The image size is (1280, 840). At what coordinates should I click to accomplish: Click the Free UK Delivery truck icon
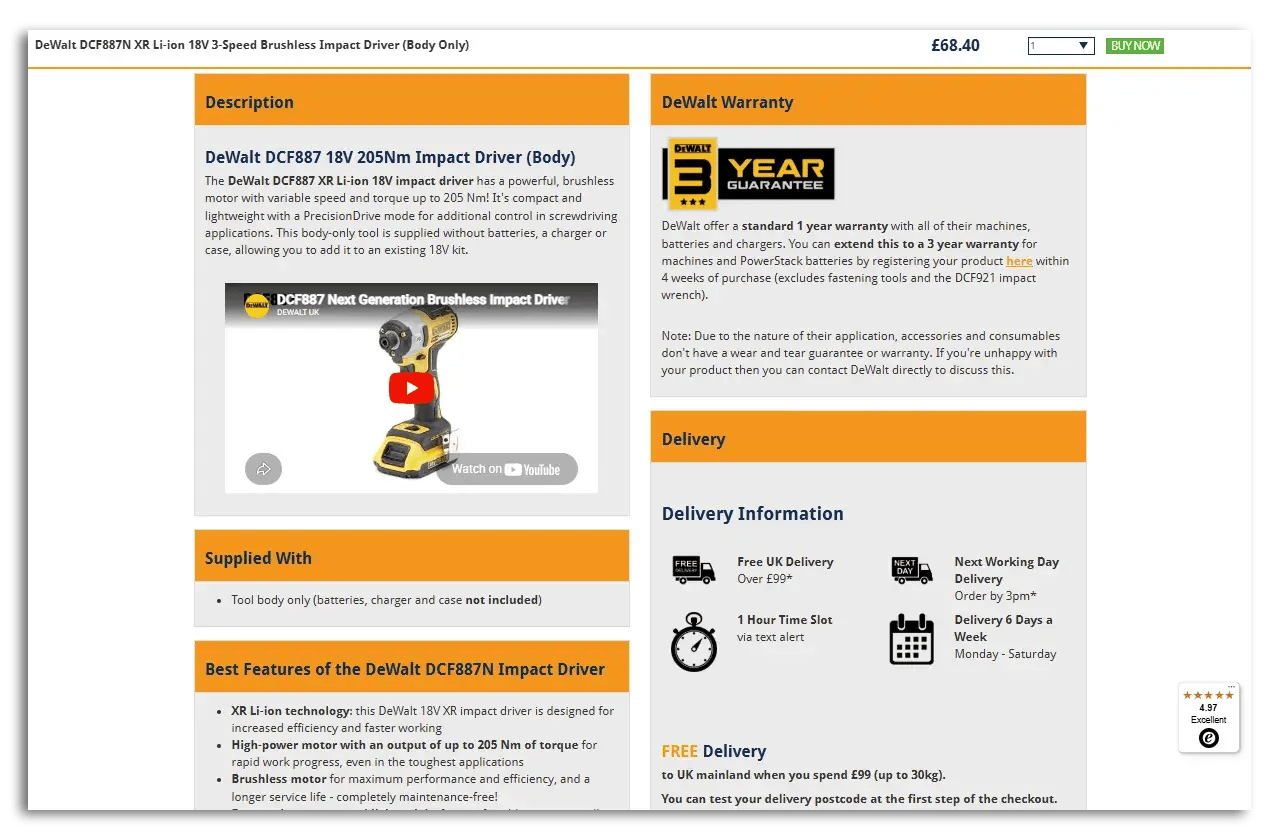[694, 570]
